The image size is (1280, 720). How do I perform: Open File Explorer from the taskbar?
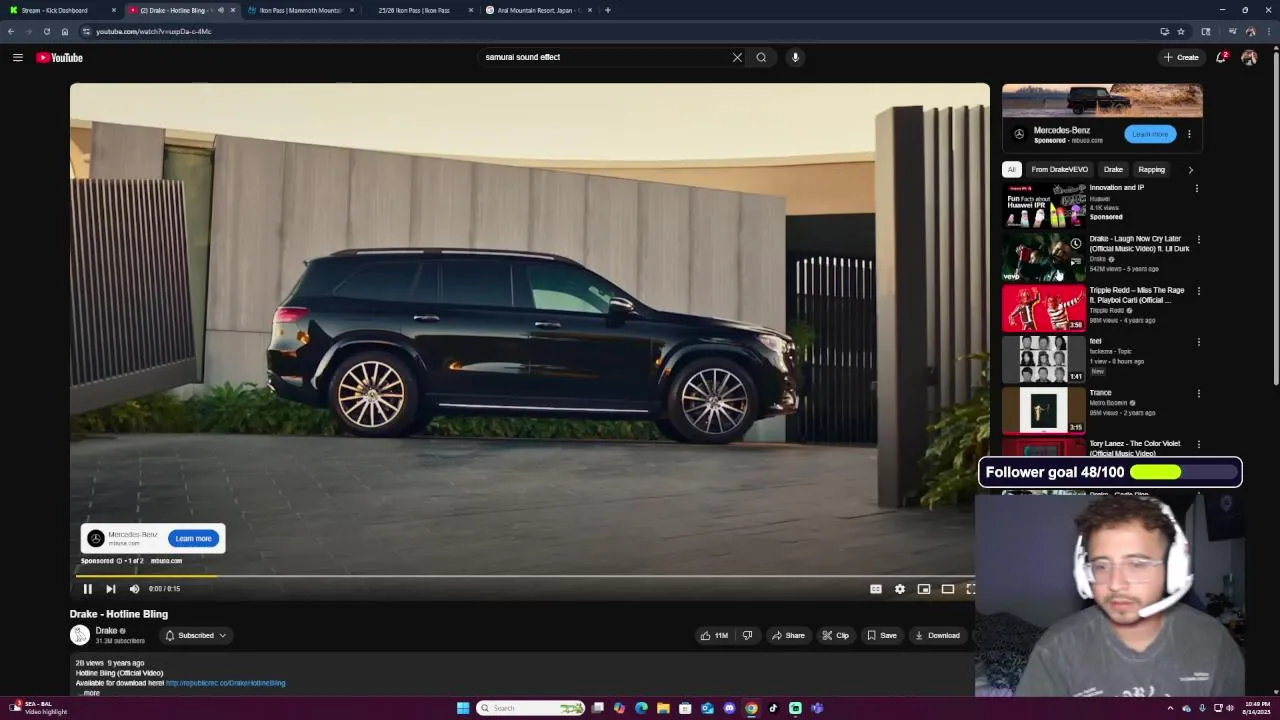pyautogui.click(x=663, y=708)
